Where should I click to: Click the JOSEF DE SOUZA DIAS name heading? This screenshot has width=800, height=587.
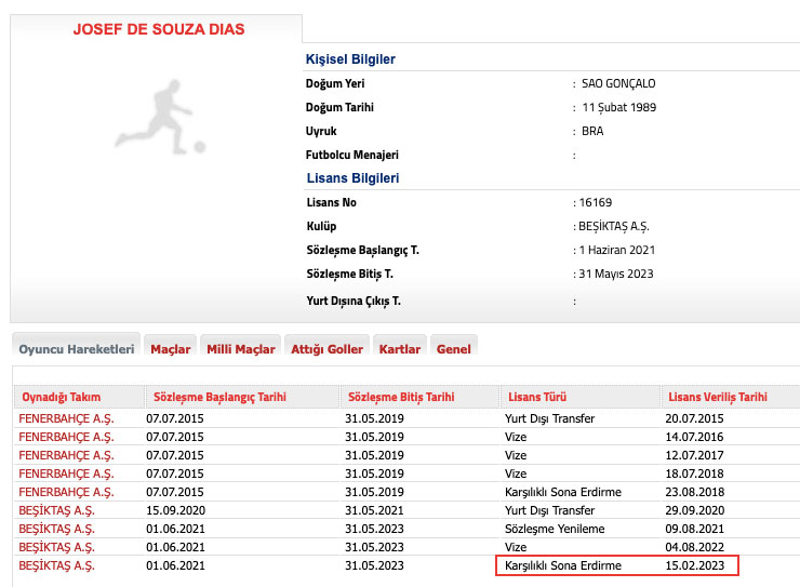(158, 29)
